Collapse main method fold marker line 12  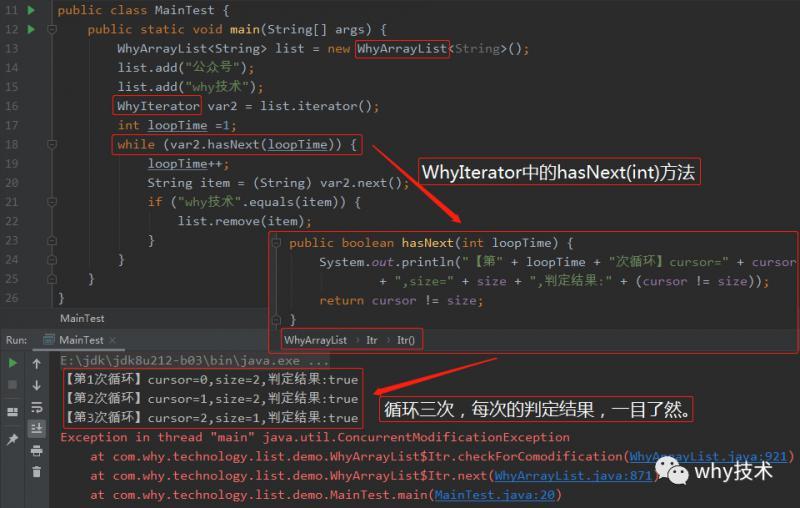click(x=52, y=30)
